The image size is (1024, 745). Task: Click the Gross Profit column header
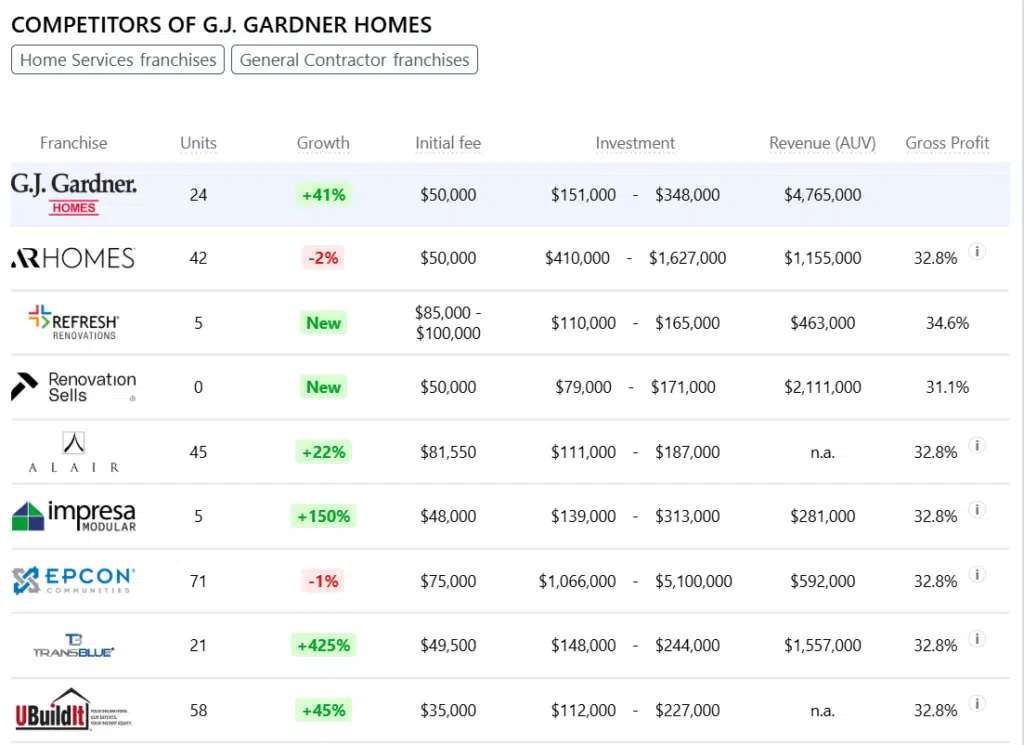click(947, 143)
